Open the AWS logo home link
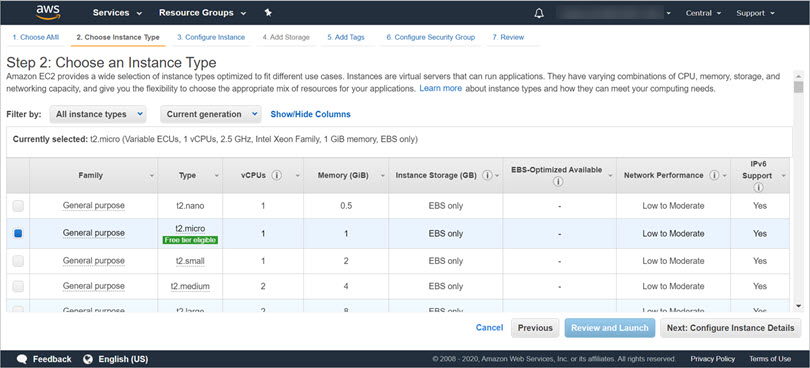 [48, 12]
